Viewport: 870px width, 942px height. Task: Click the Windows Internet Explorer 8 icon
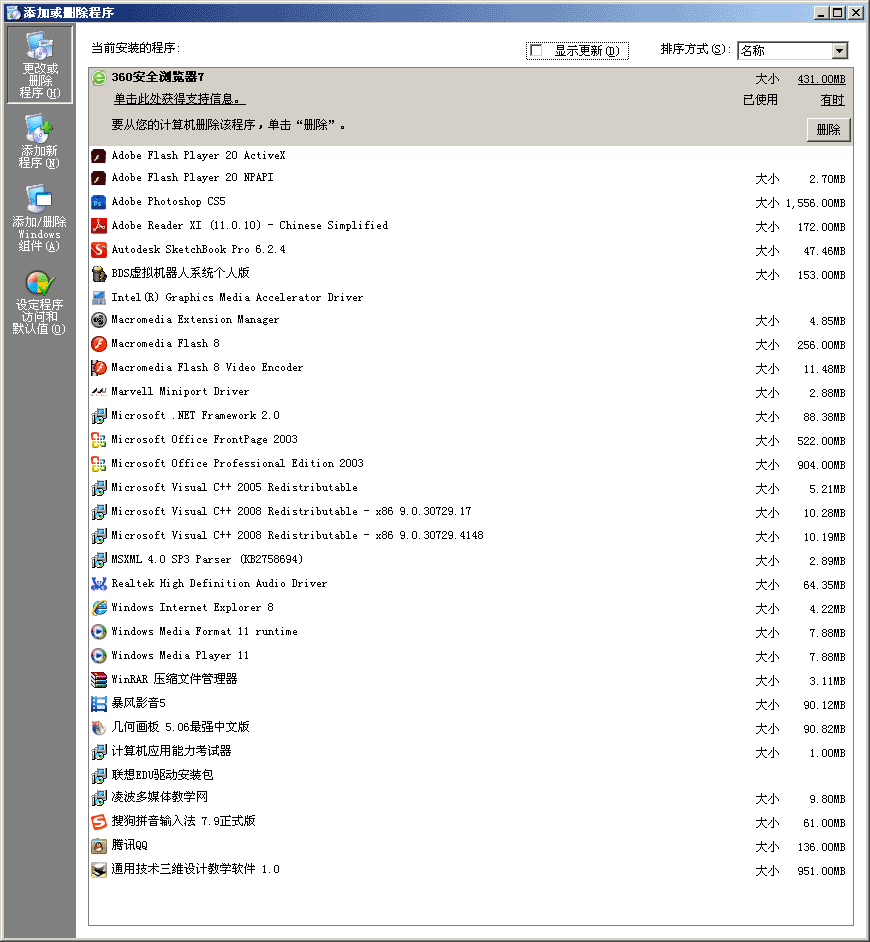(x=99, y=608)
